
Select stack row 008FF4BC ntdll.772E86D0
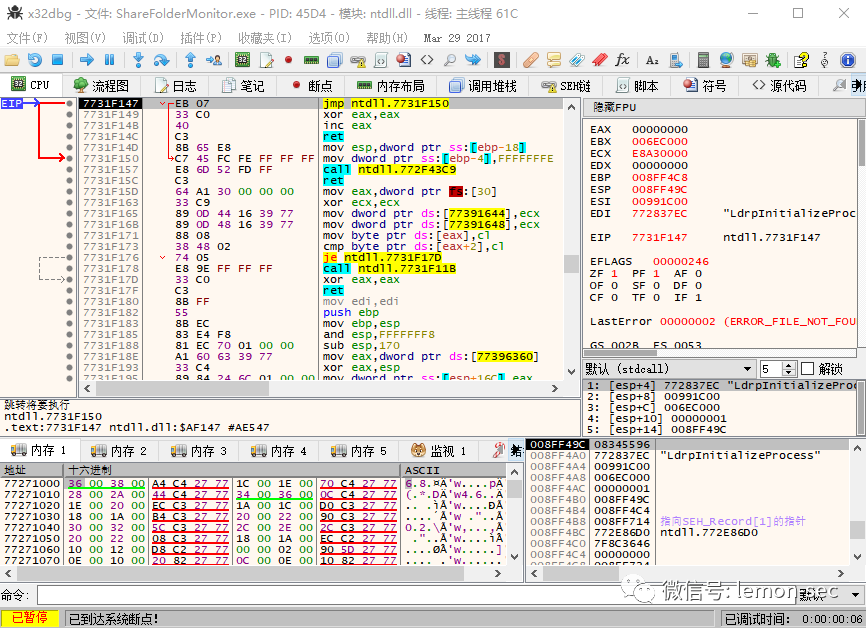(688, 532)
